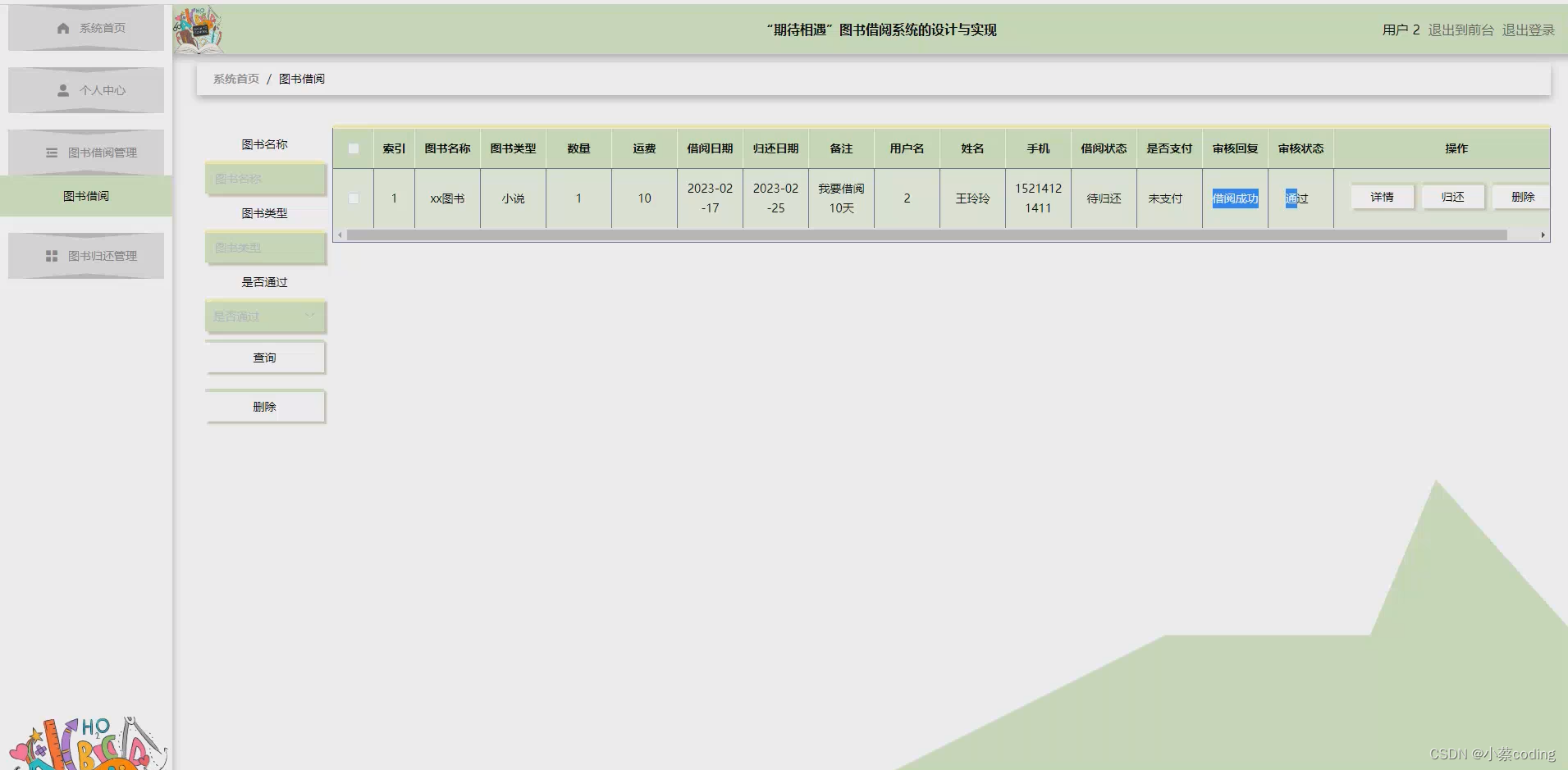The width and height of the screenshot is (1568, 770).
Task: Click the 运费 column header
Action: [644, 148]
